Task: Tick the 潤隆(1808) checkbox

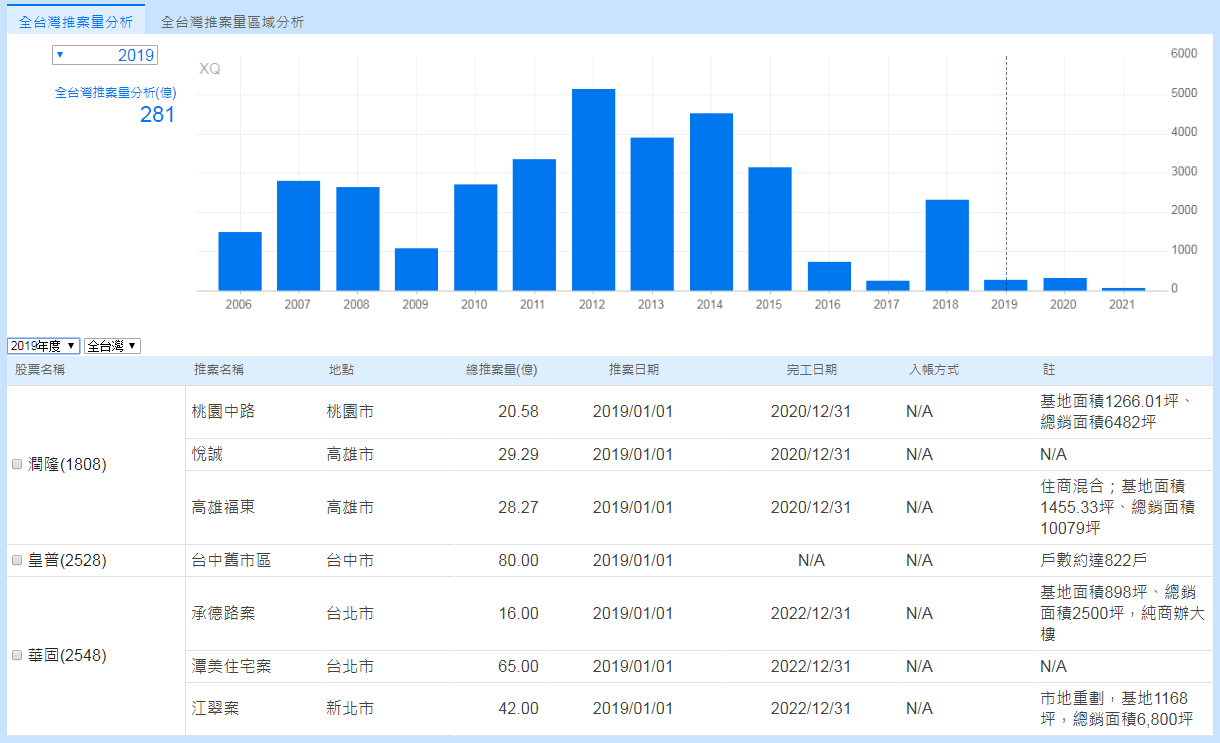Action: click(16, 464)
